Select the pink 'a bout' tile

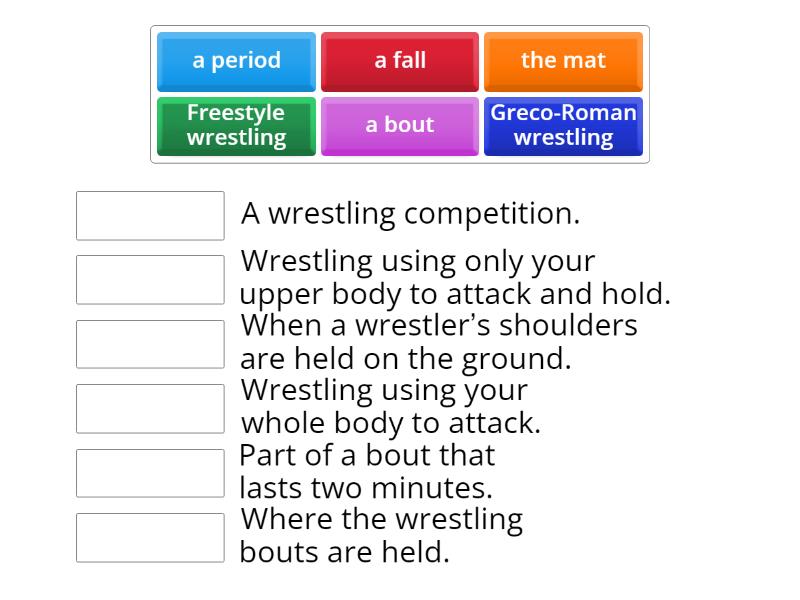coord(399,126)
